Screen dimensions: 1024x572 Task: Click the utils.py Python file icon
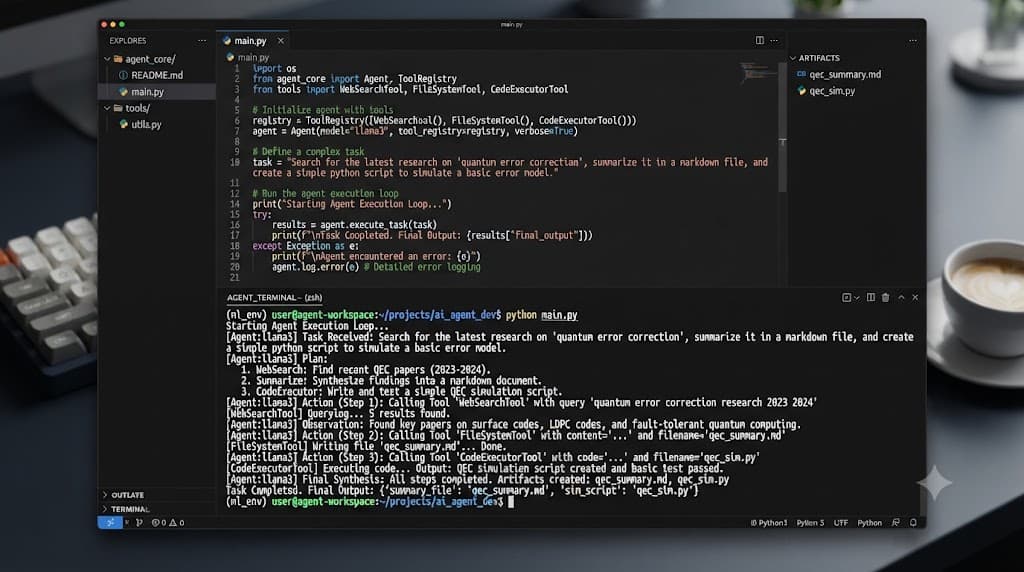(x=123, y=124)
